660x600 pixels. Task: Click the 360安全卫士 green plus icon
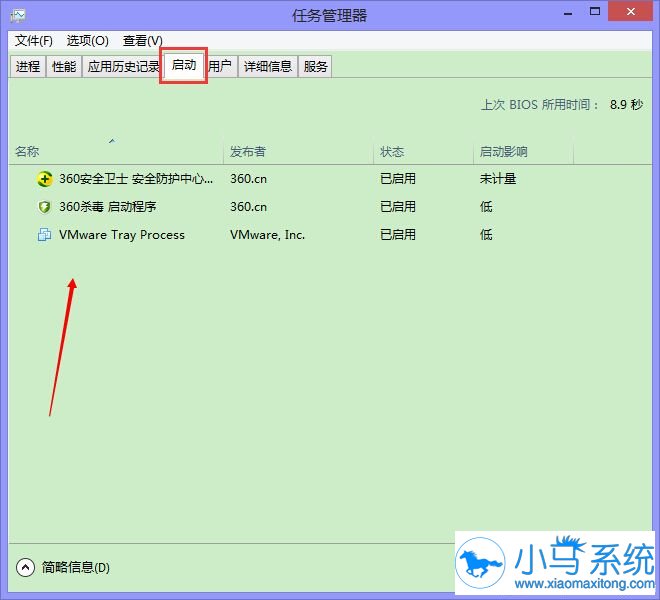44,179
